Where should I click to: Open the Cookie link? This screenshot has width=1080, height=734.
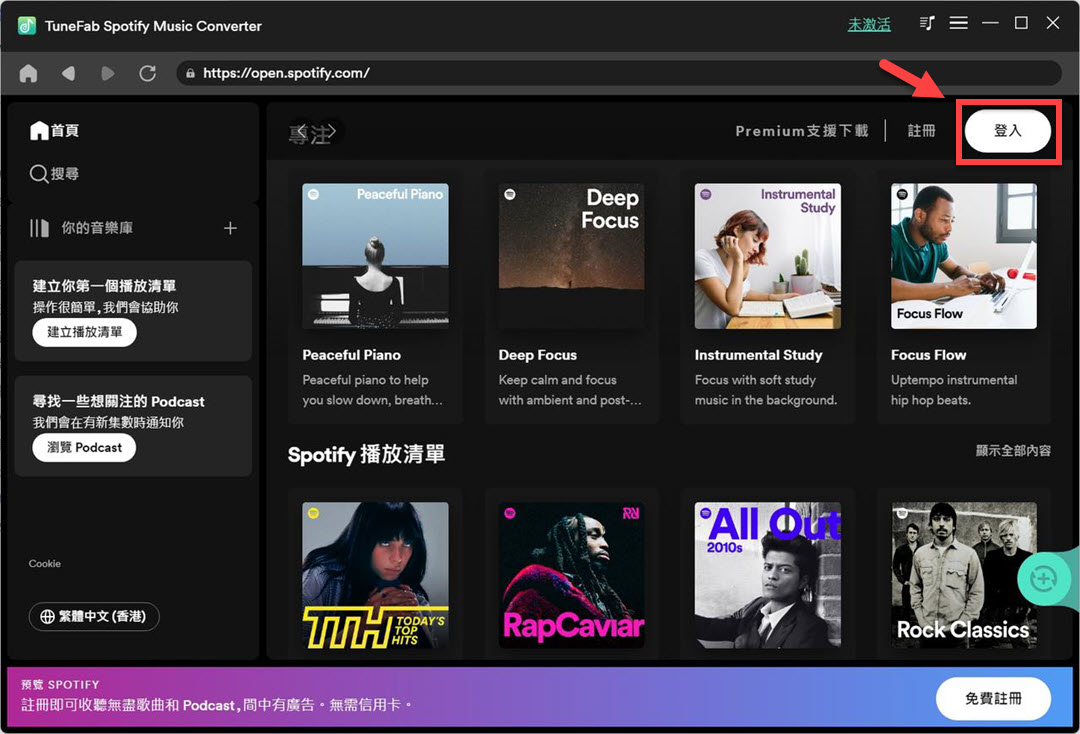pyautogui.click(x=45, y=563)
